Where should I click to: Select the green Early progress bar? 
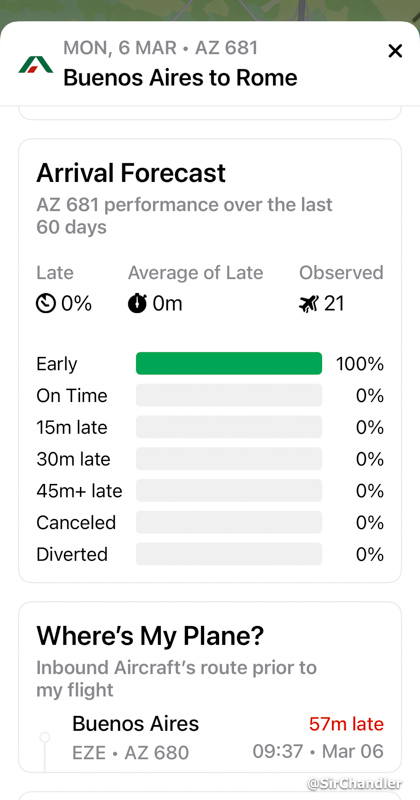click(229, 363)
